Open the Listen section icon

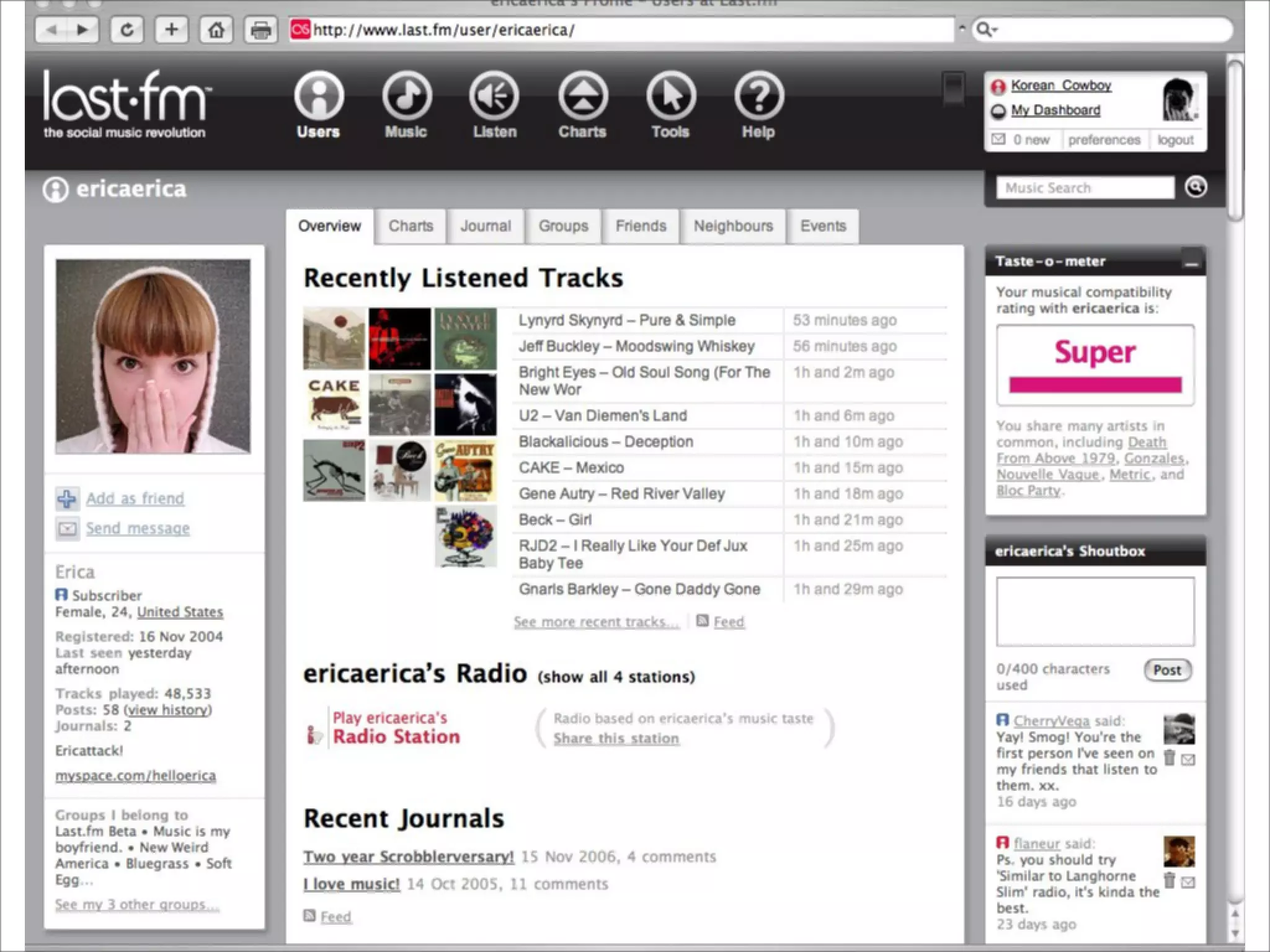tap(494, 96)
